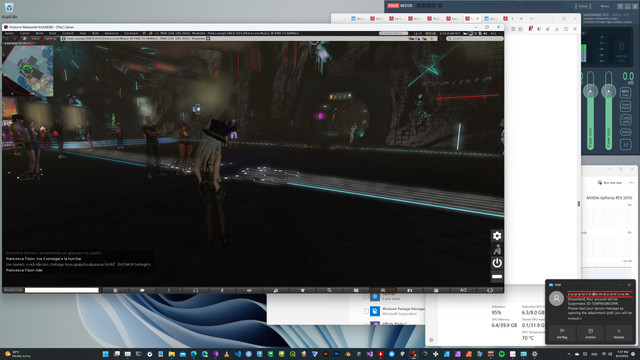The image size is (640, 360).
Task: Toggle the Stereo Repeat button in Voicemeeter
Action: click(x=625, y=106)
